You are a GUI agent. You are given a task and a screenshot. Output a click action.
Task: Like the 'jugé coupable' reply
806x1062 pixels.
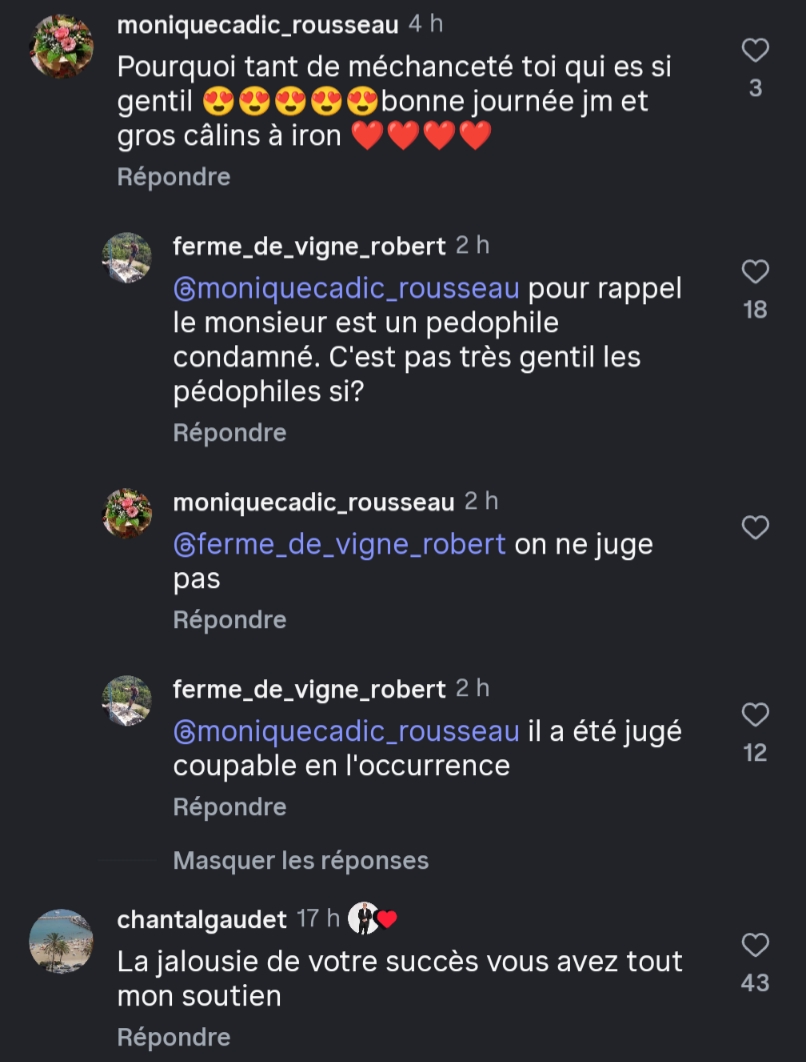[755, 714]
